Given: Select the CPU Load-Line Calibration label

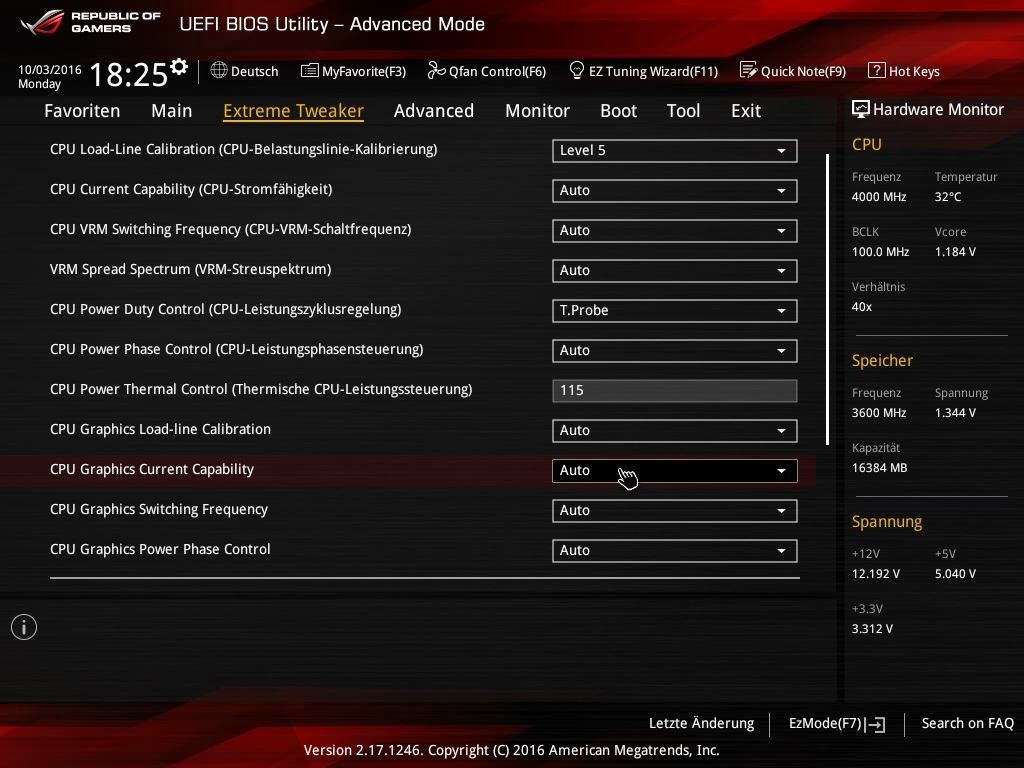Looking at the screenshot, I should tap(244, 149).
